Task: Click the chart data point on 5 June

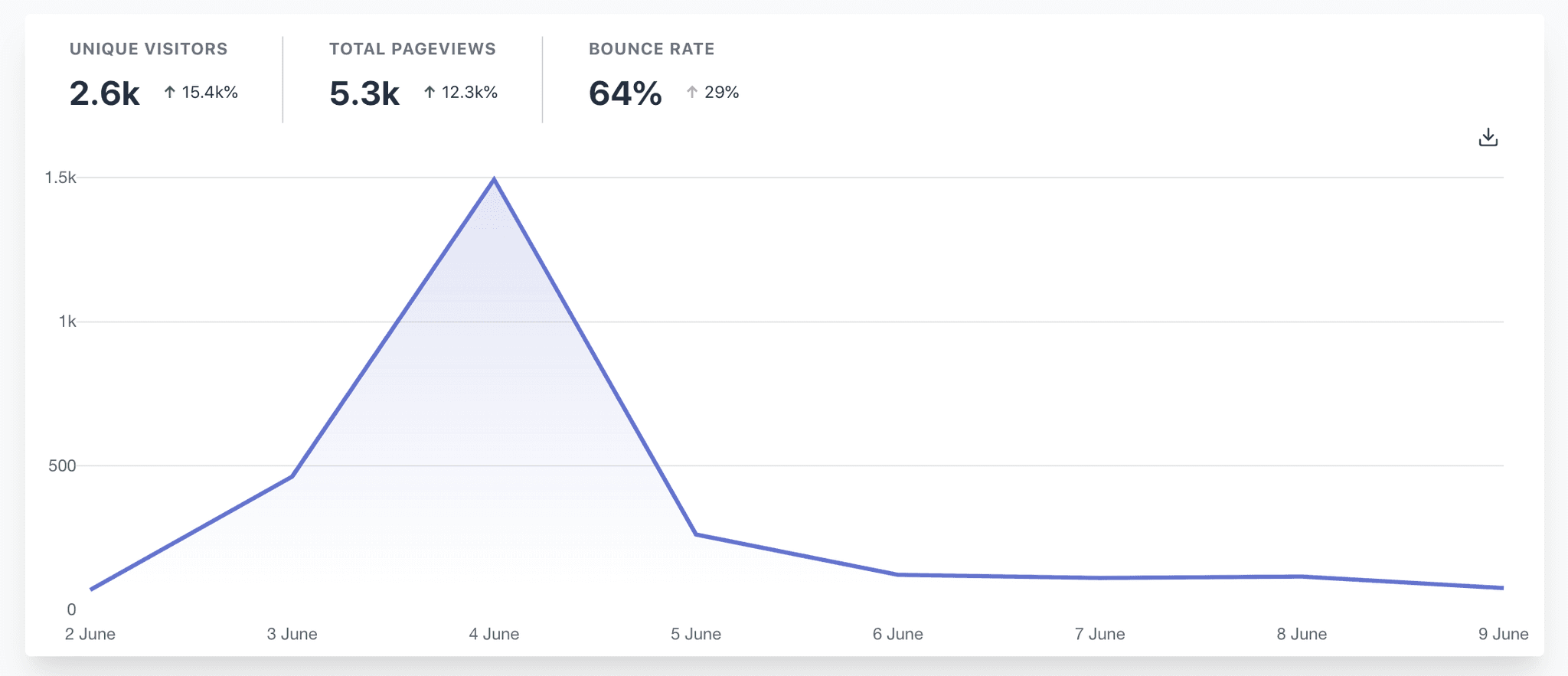Action: click(x=696, y=534)
